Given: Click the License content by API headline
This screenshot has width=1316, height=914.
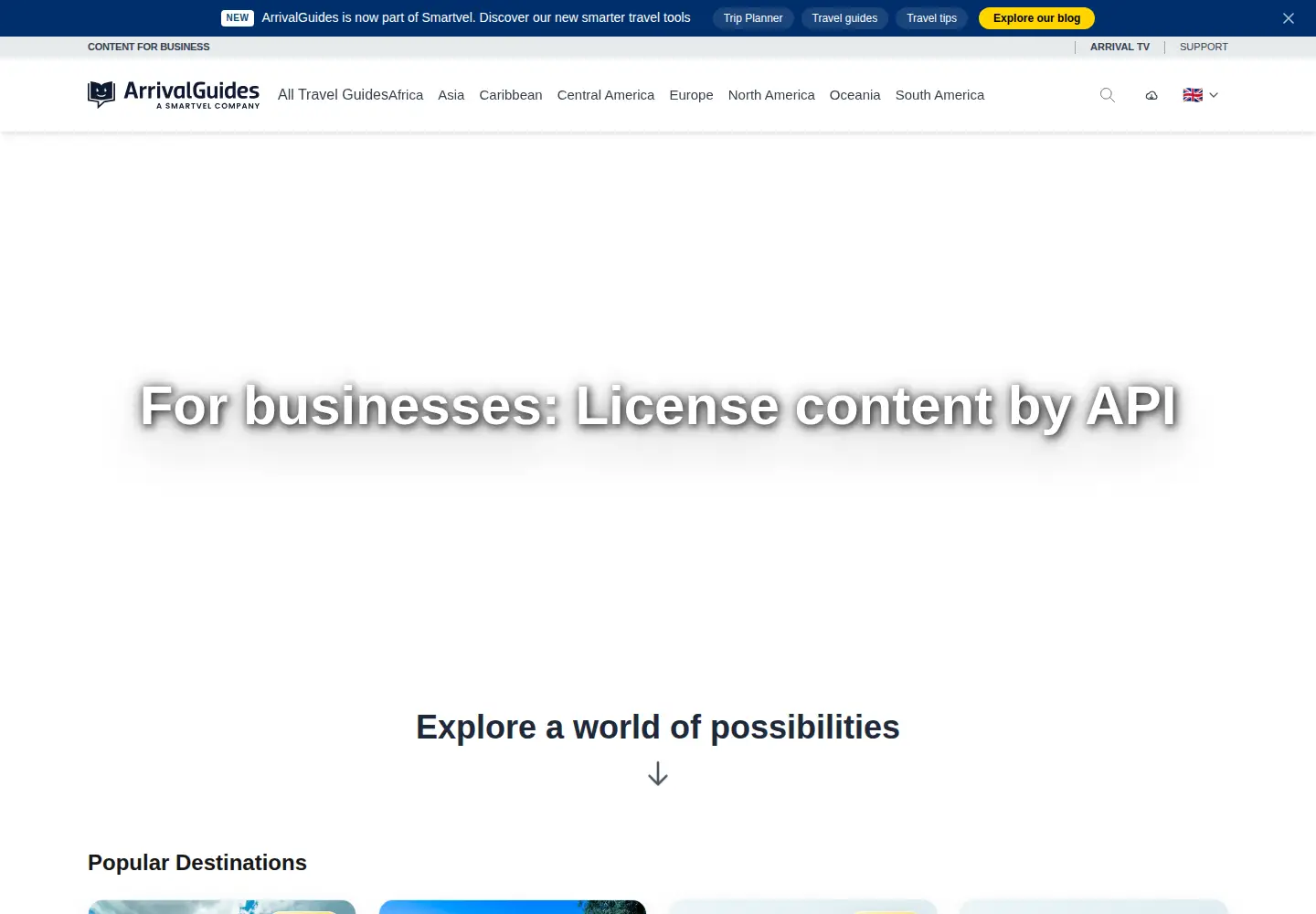Looking at the screenshot, I should tap(658, 407).
